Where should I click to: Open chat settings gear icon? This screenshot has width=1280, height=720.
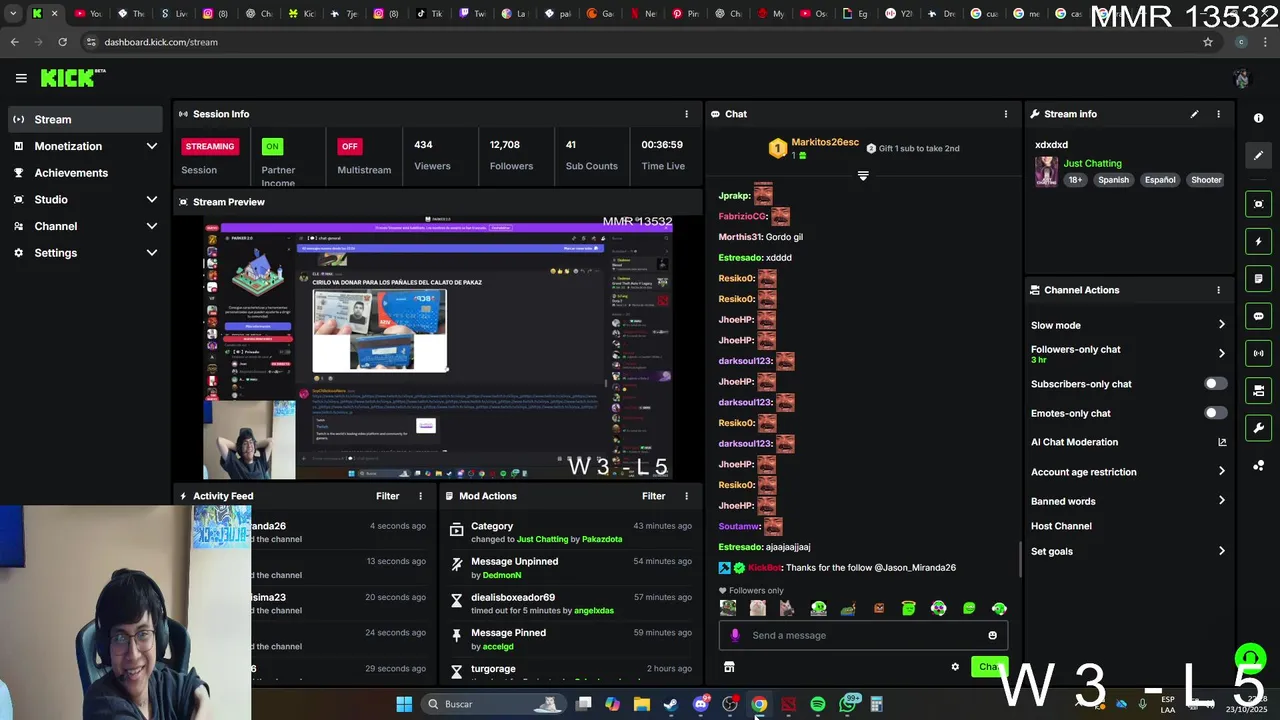pyautogui.click(x=955, y=667)
